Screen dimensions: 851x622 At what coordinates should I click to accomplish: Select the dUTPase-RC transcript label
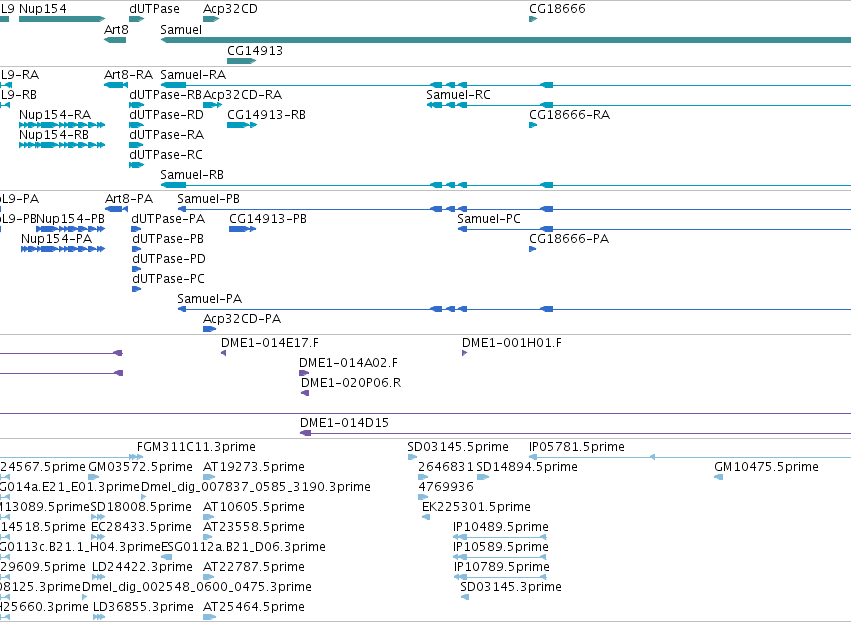[x=166, y=155]
